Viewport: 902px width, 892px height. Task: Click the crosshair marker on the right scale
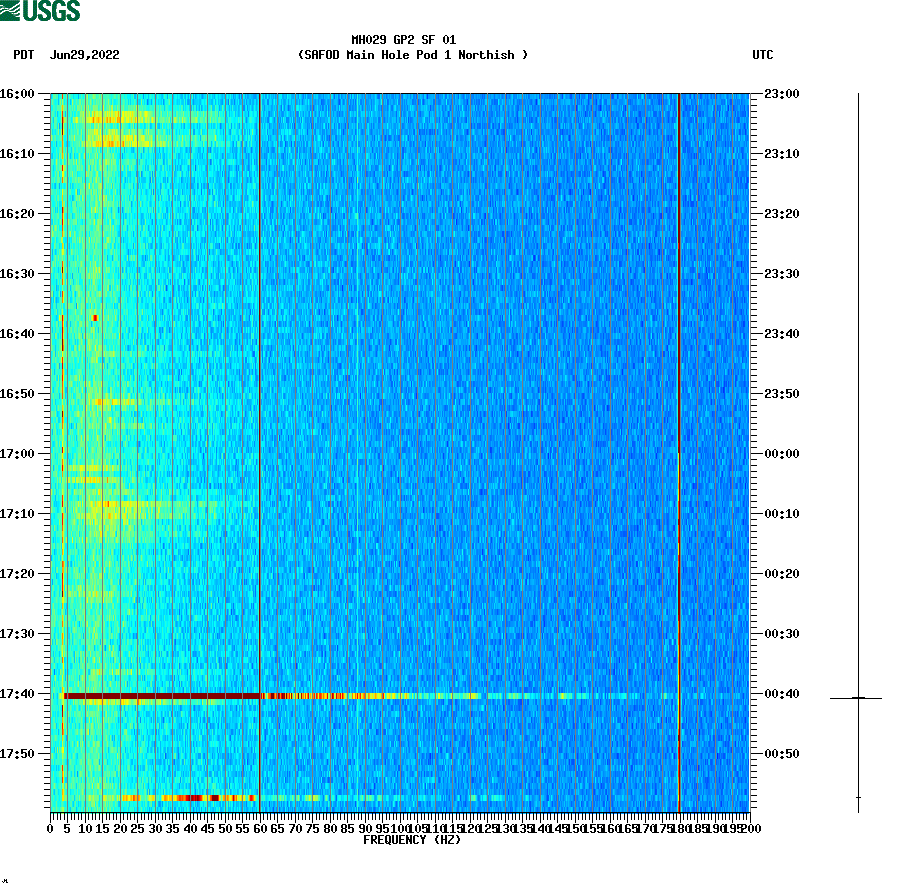[857, 697]
